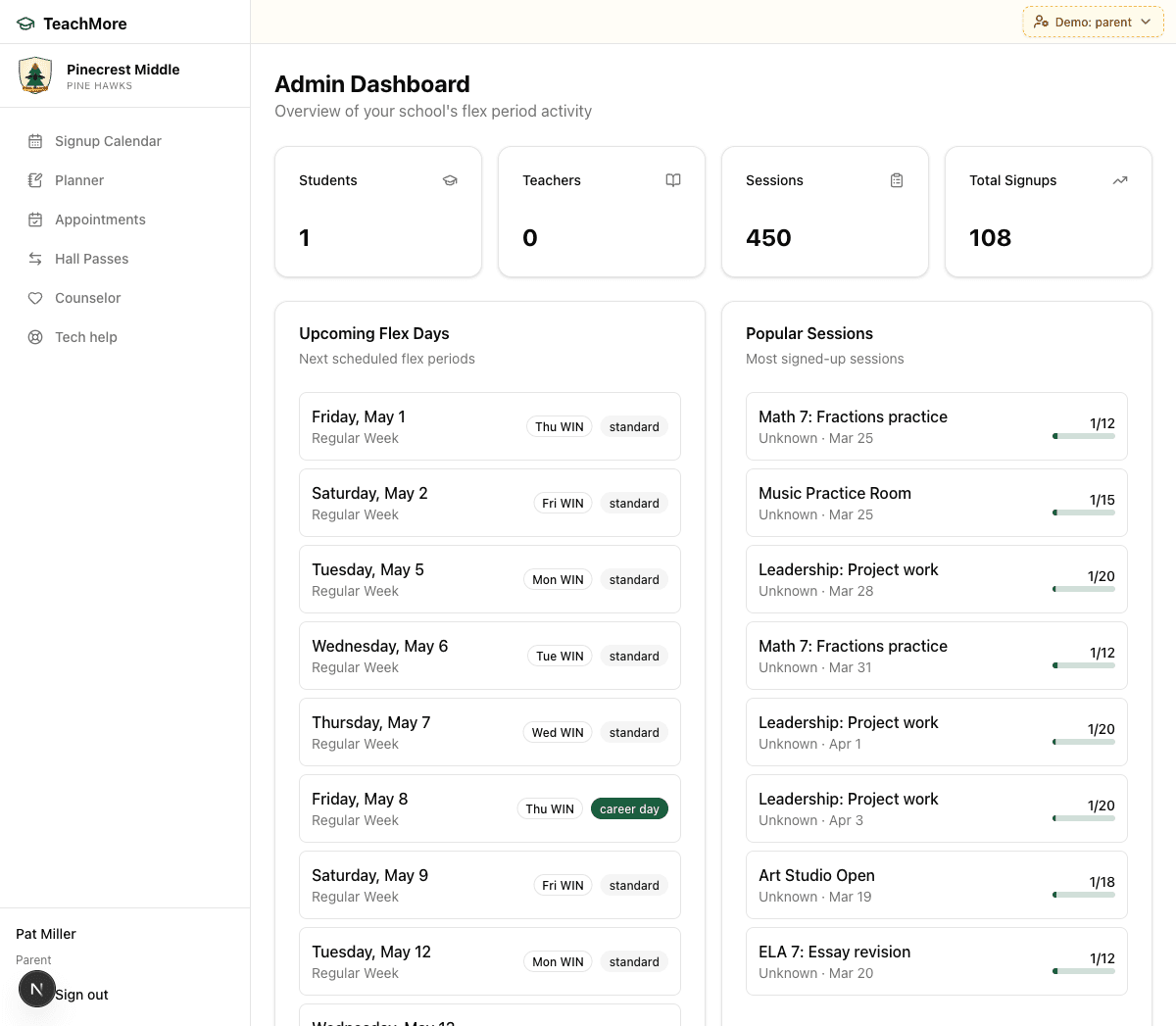Open the Wednesday, May 6 flex day
The image size is (1176, 1026).
(x=490, y=656)
